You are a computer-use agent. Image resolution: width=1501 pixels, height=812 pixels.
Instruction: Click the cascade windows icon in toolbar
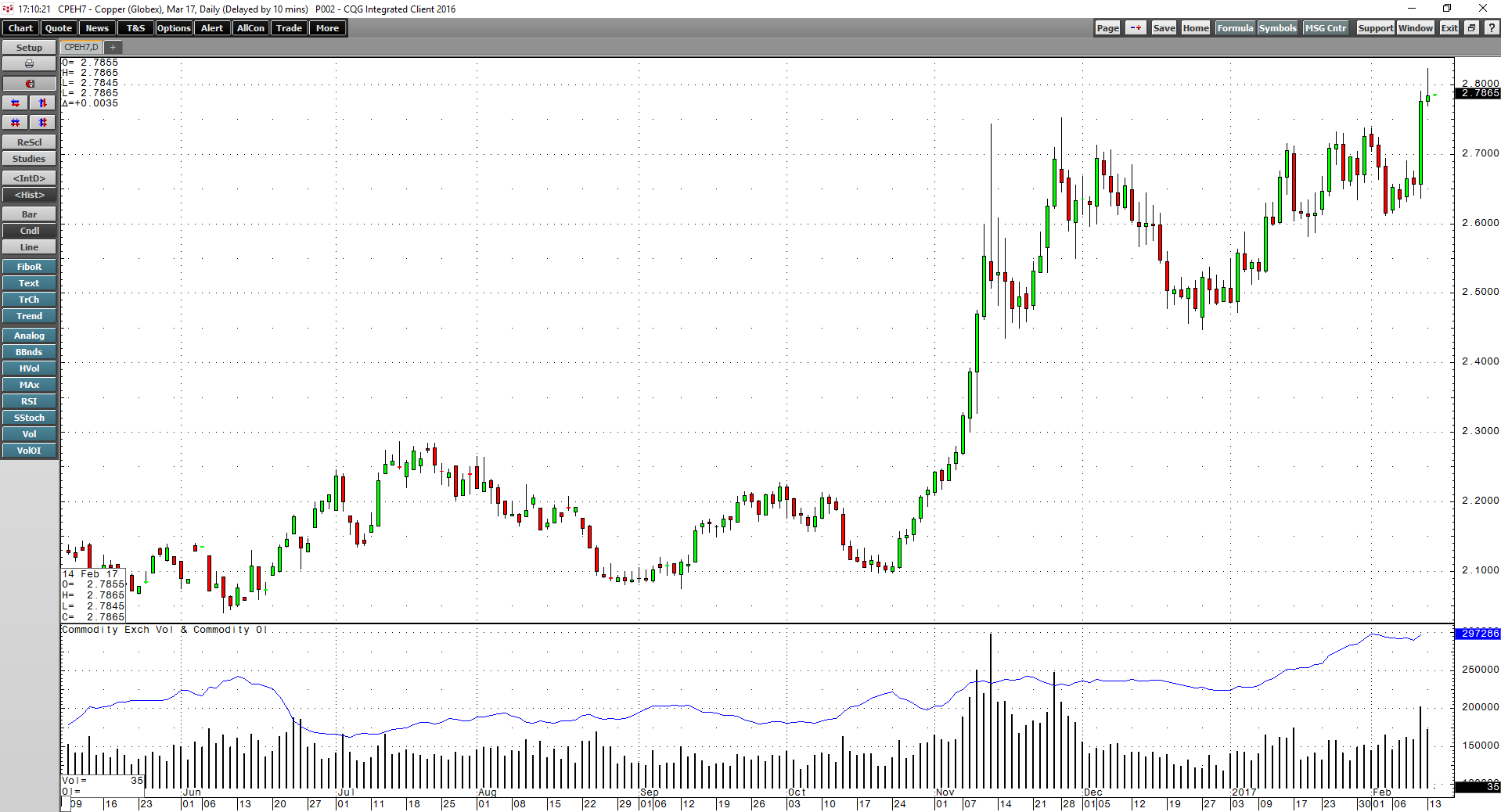[1472, 28]
